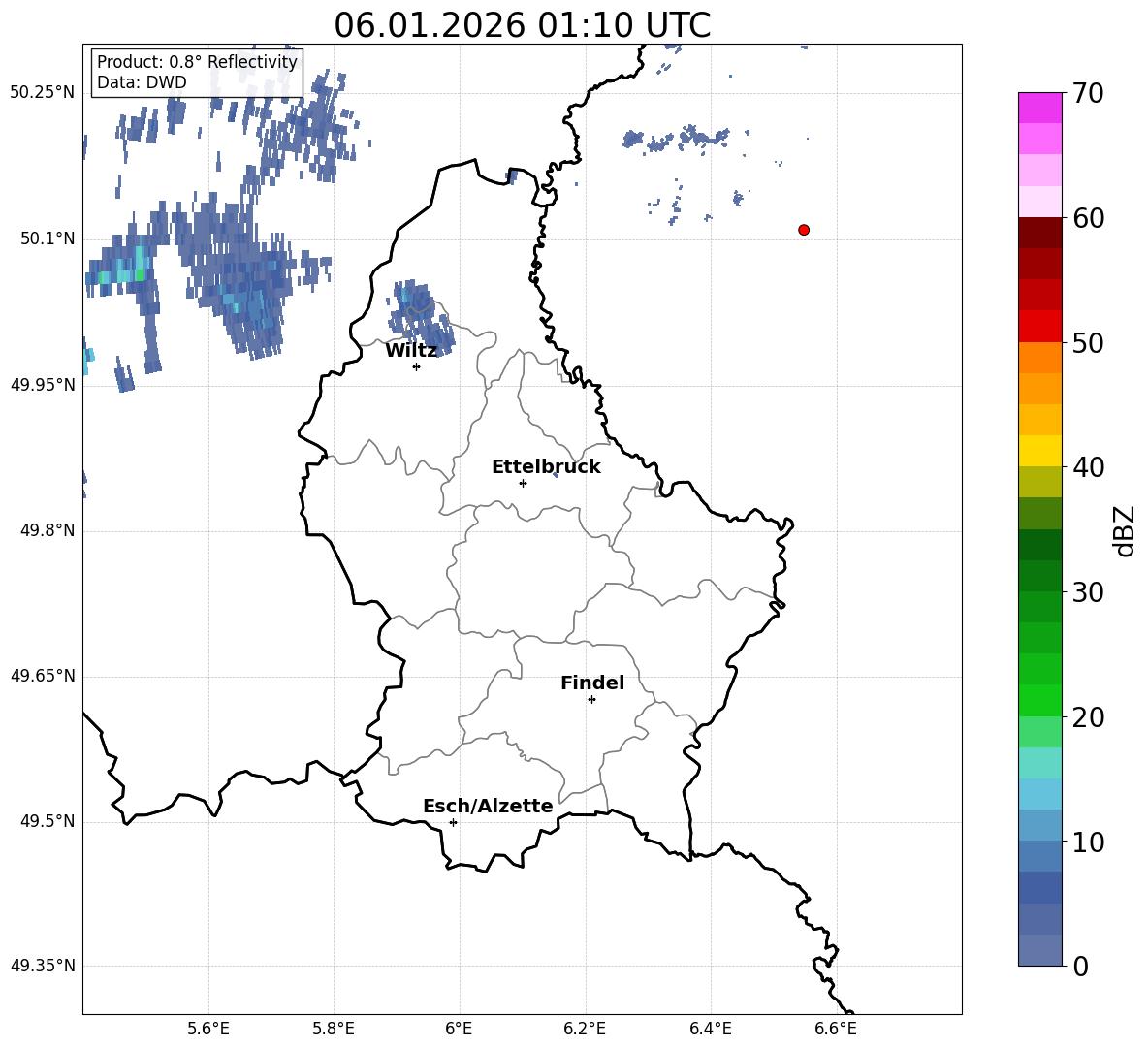Click the '6.2°E' longitude label
This screenshot has width=1148, height=1048.
point(585,1029)
